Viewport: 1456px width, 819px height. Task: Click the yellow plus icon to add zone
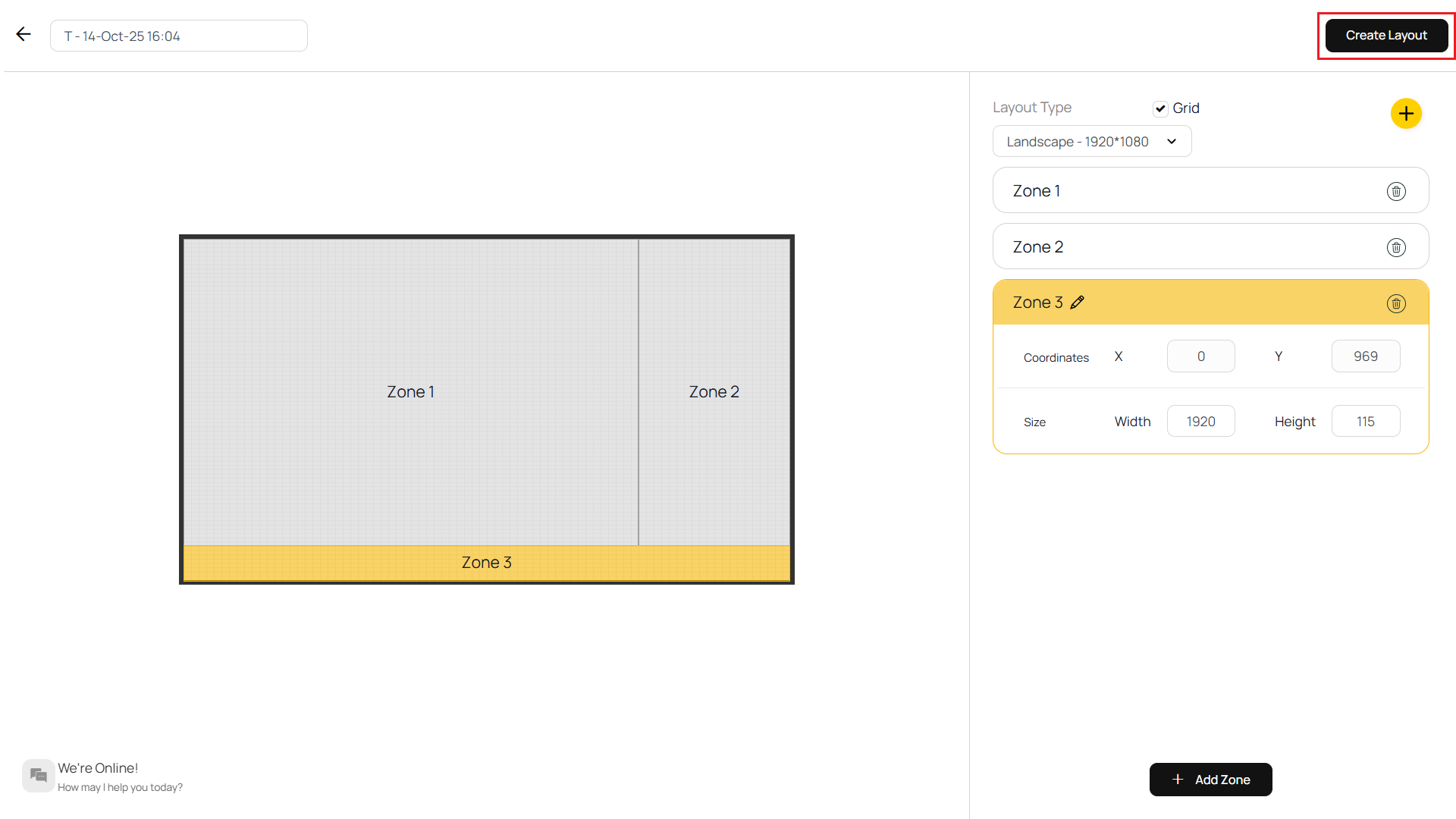[1406, 113]
